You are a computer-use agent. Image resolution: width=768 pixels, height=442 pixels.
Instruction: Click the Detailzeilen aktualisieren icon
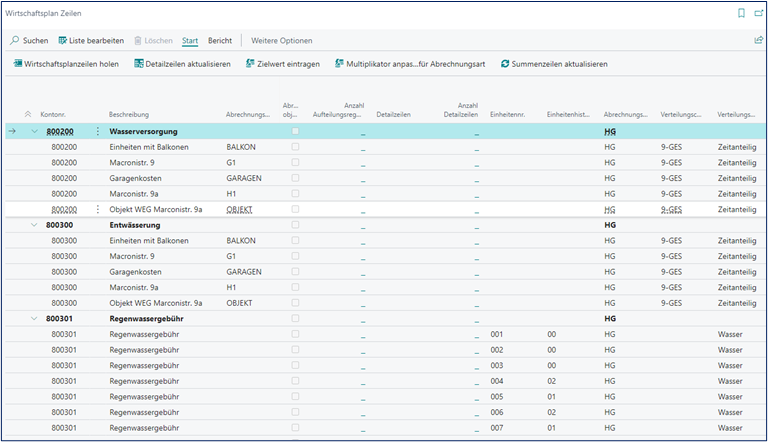139,64
